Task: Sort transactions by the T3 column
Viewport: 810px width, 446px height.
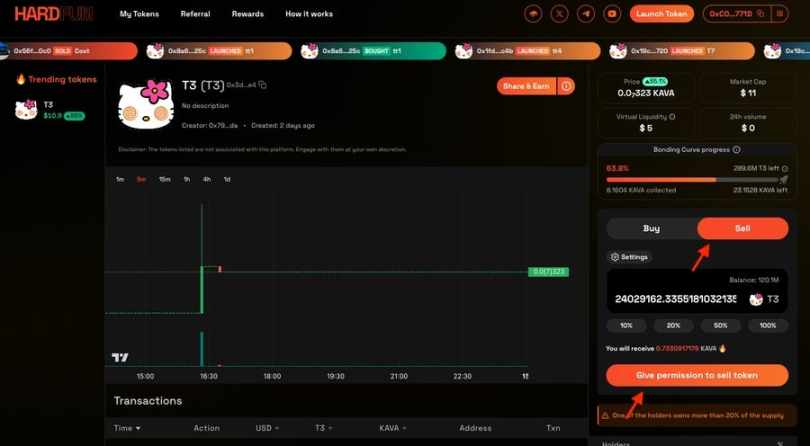Action: [323, 428]
